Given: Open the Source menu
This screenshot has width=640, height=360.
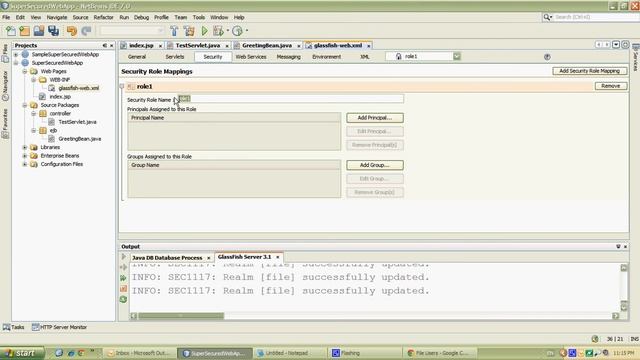Looking at the screenshot, I should point(80,17).
